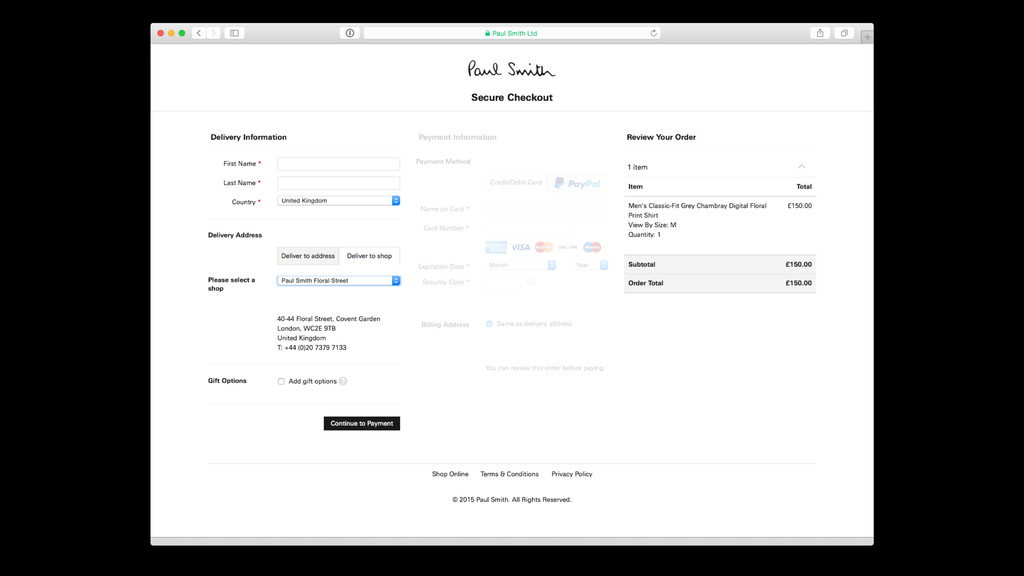Open the password manager extension icon
Image resolution: width=1024 pixels, height=576 pixels.
click(350, 33)
